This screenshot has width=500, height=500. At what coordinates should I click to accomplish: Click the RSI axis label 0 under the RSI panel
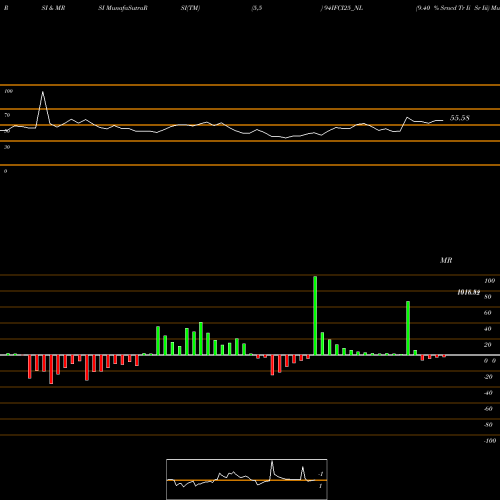tap(5, 171)
